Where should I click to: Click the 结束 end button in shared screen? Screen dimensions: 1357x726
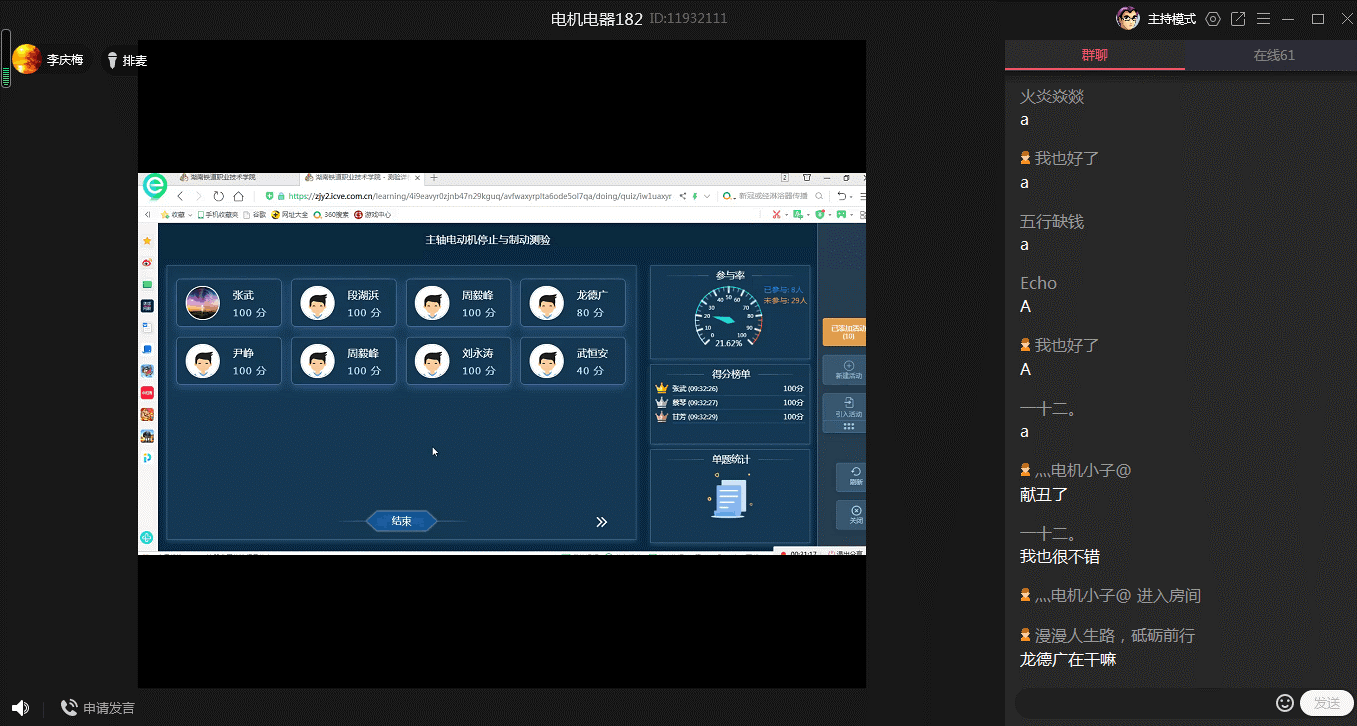(401, 521)
